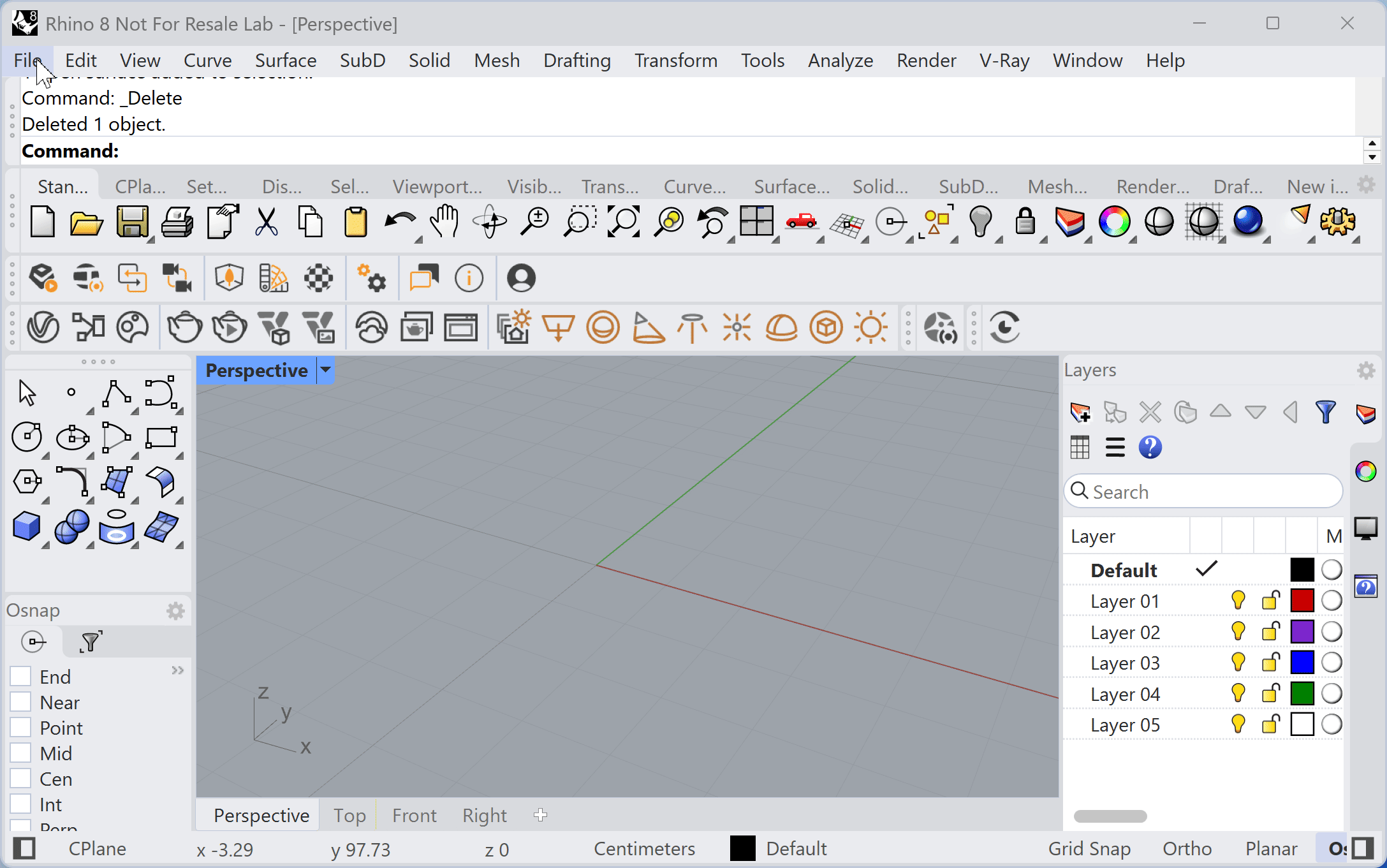Screen dimensions: 1387x868
Task: Enable the Point osnap checkbox
Action: tap(20, 728)
